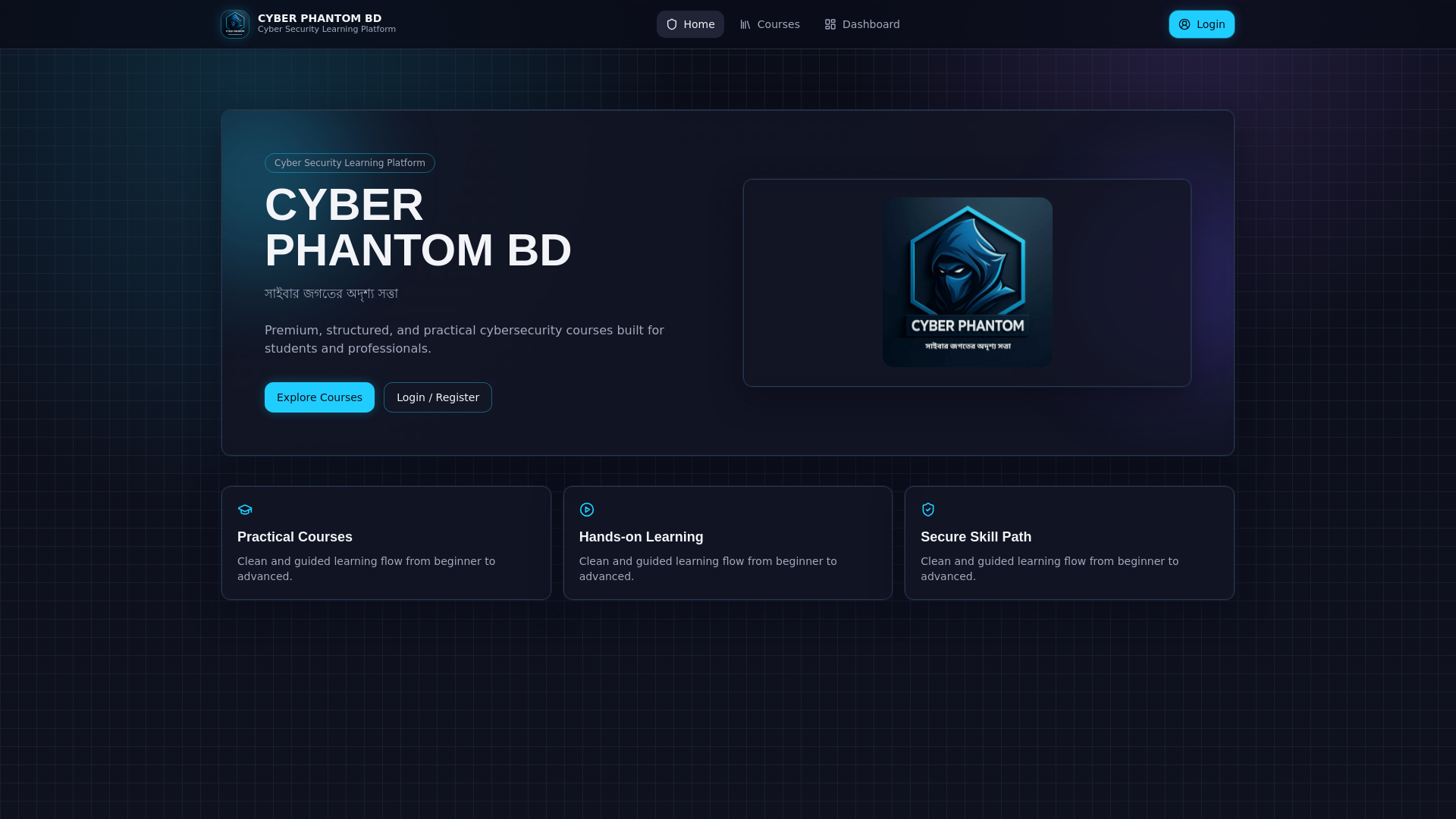Click the description text in Secure Skill Path card
This screenshot has height=819, width=1456.
click(x=1050, y=569)
